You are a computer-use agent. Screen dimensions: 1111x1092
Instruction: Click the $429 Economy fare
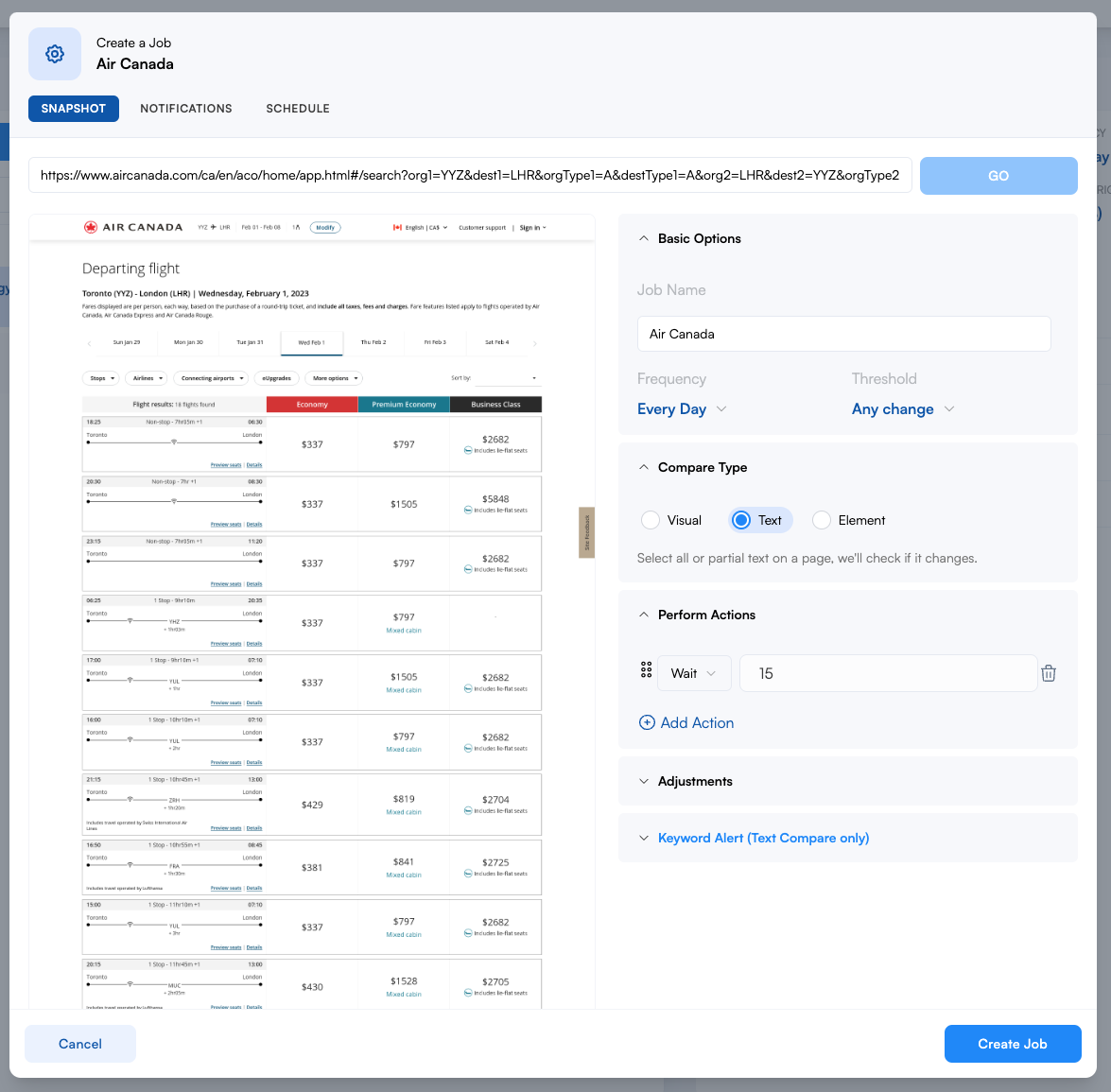coord(312,805)
